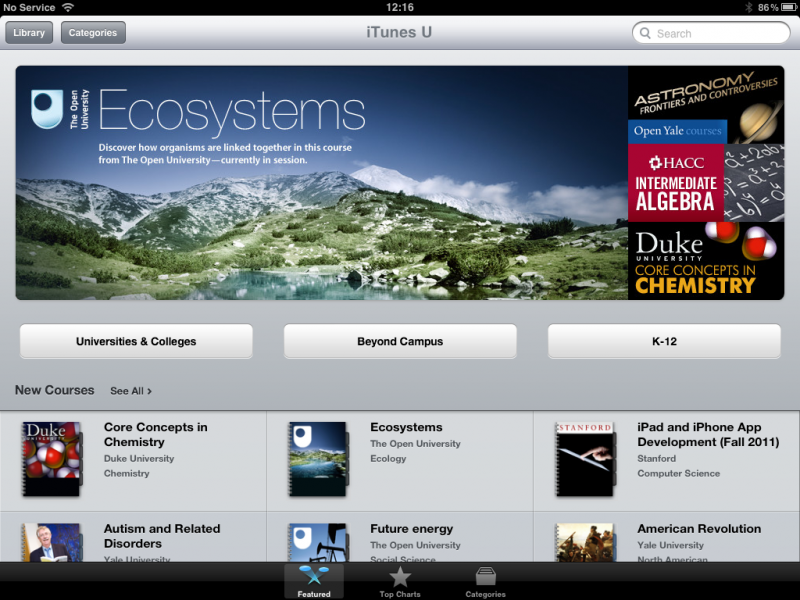
Task: Open Autism and Related Disorders cover
Action: (x=52, y=542)
